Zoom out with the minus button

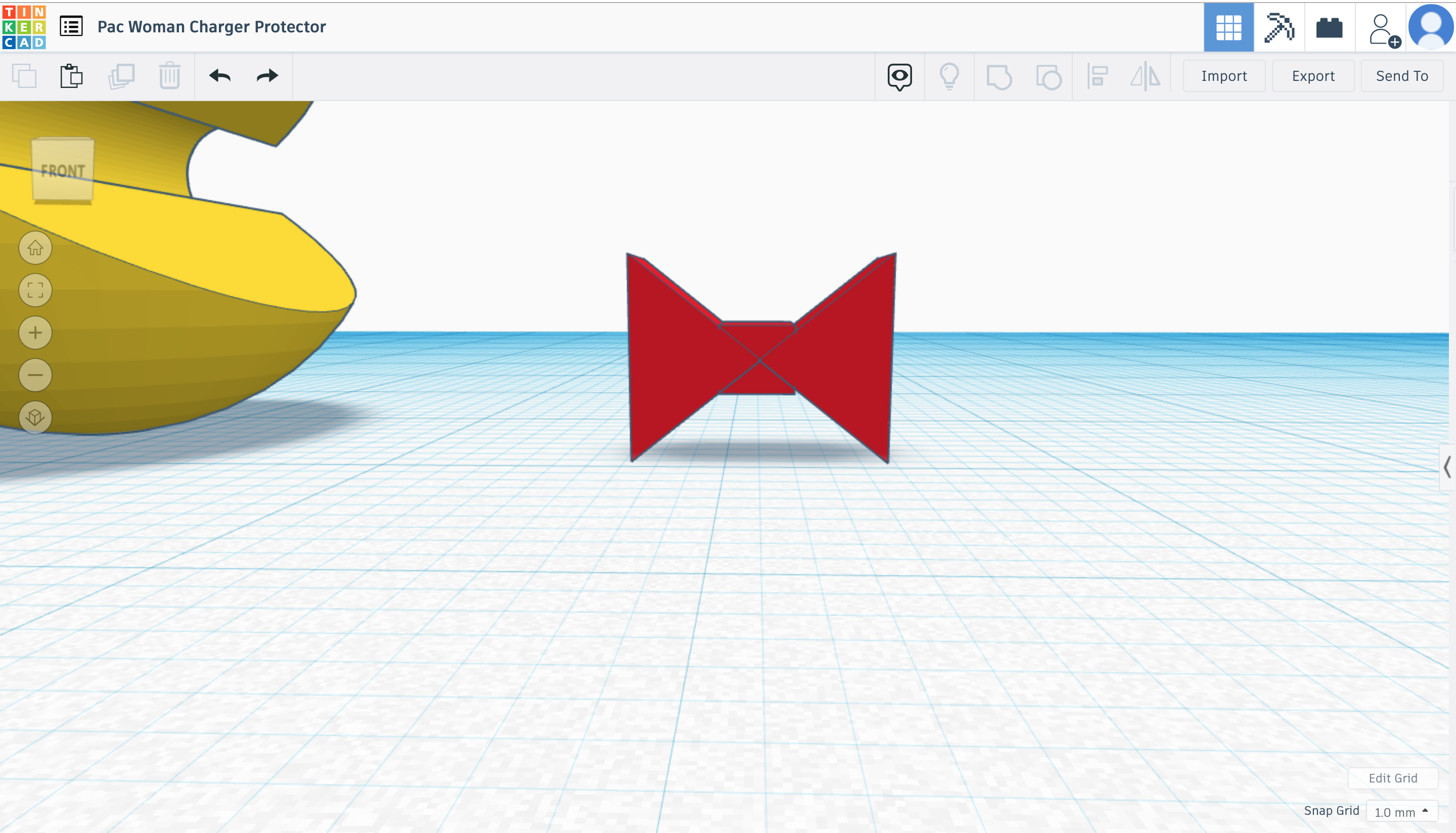coord(35,375)
